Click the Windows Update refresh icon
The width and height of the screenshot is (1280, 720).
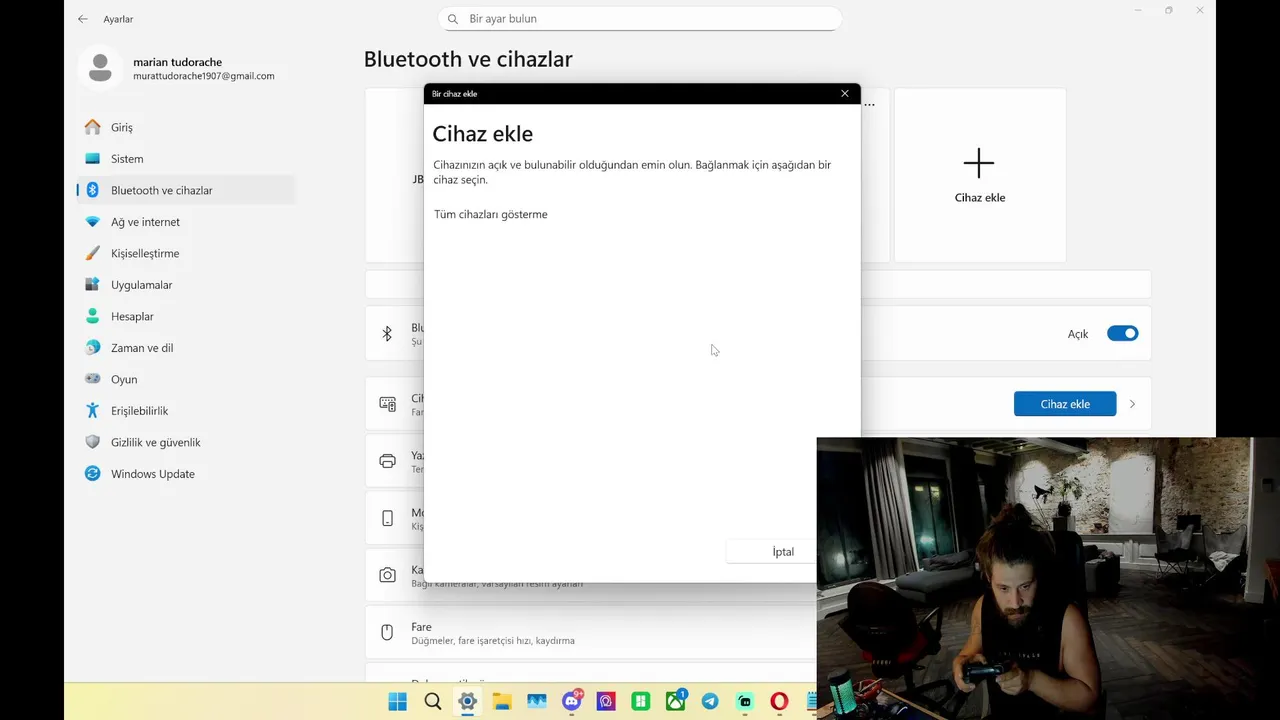coord(93,474)
